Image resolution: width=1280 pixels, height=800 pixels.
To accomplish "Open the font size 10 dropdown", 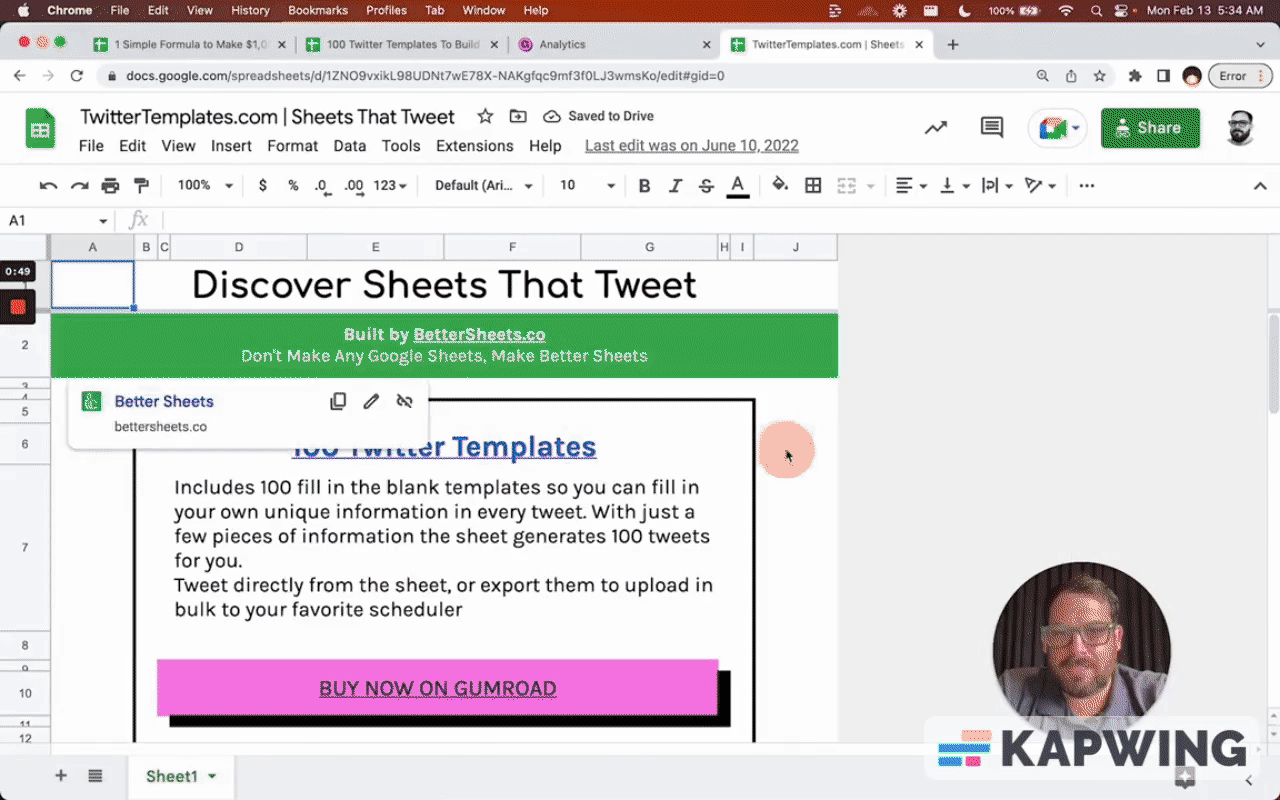I will point(587,186).
